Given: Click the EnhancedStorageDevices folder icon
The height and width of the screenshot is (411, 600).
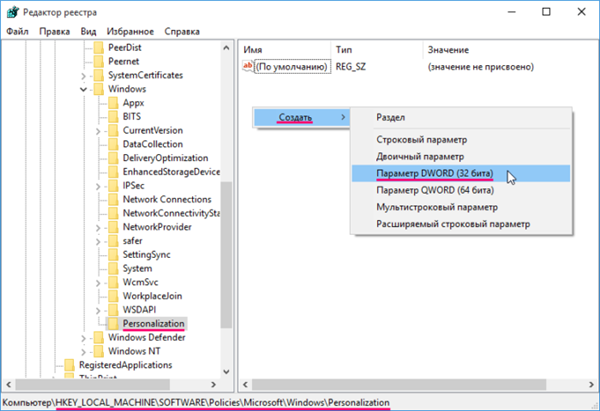Looking at the screenshot, I should pos(113,171).
